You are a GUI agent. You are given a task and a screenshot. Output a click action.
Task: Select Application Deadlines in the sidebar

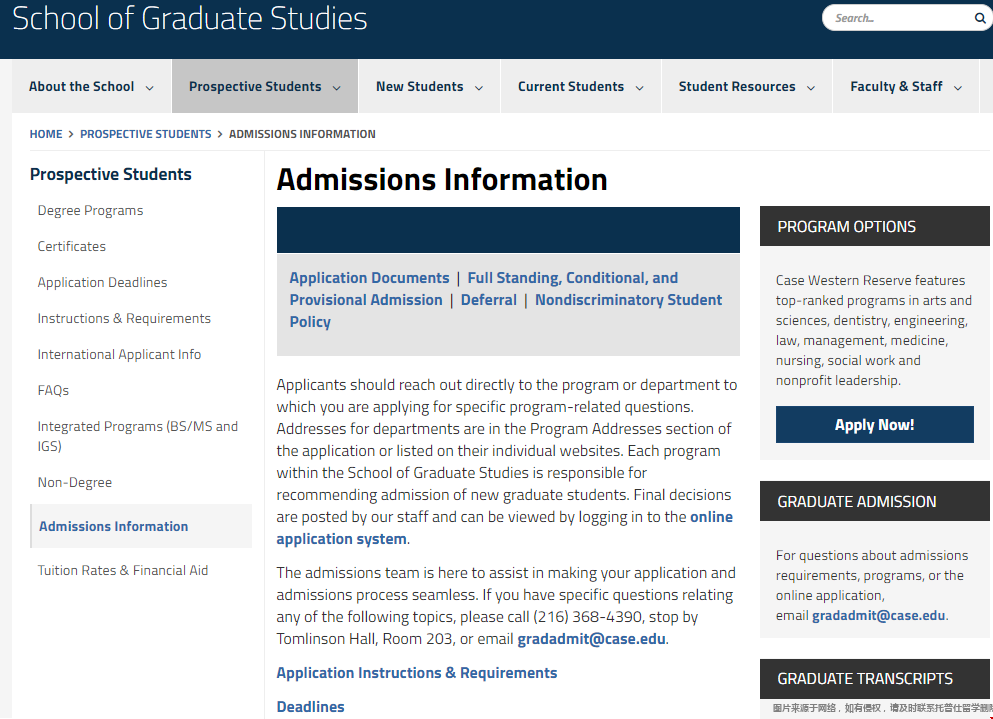click(102, 283)
